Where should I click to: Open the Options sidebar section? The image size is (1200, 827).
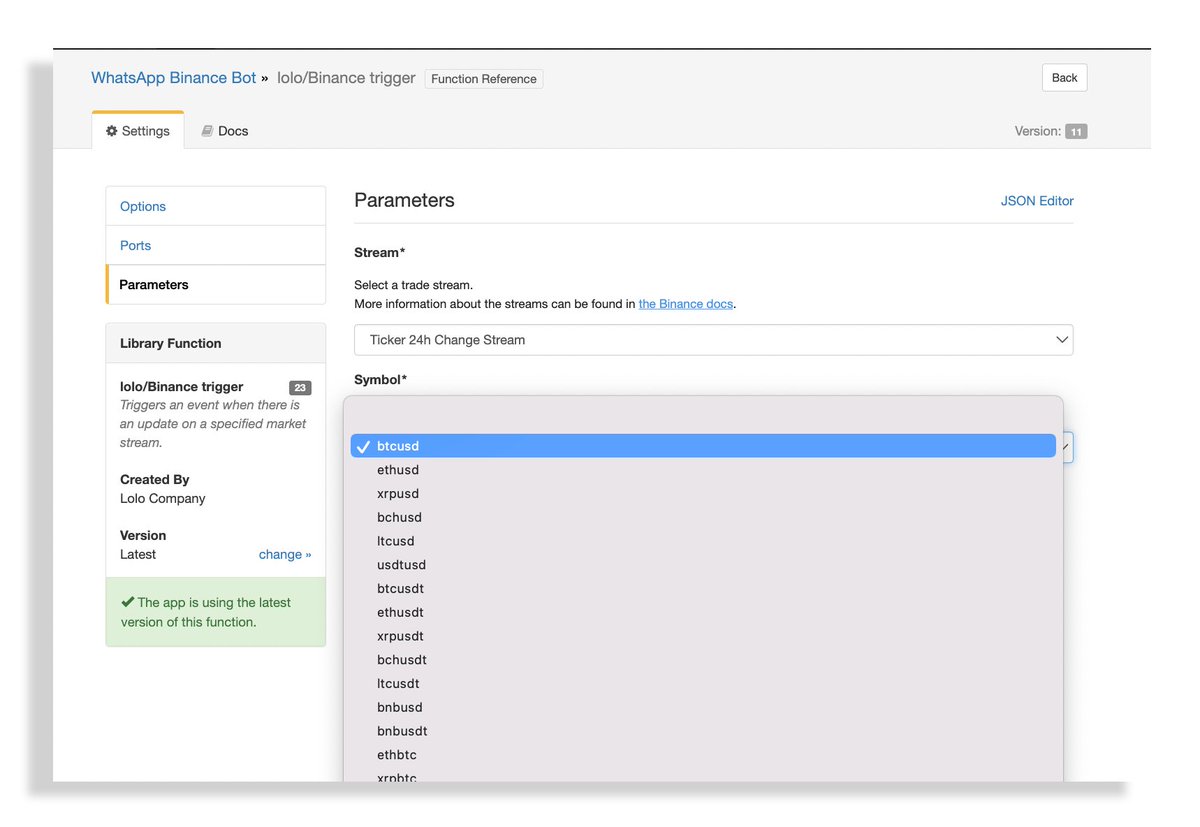pos(216,206)
